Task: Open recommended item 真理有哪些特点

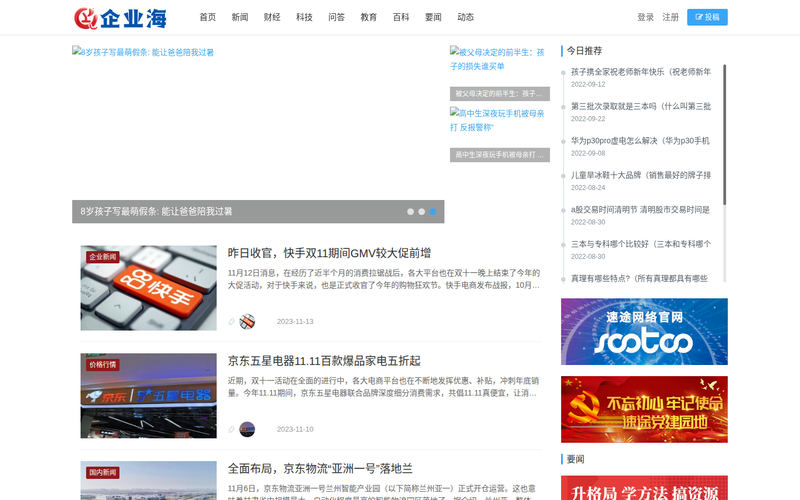Action: (639, 278)
